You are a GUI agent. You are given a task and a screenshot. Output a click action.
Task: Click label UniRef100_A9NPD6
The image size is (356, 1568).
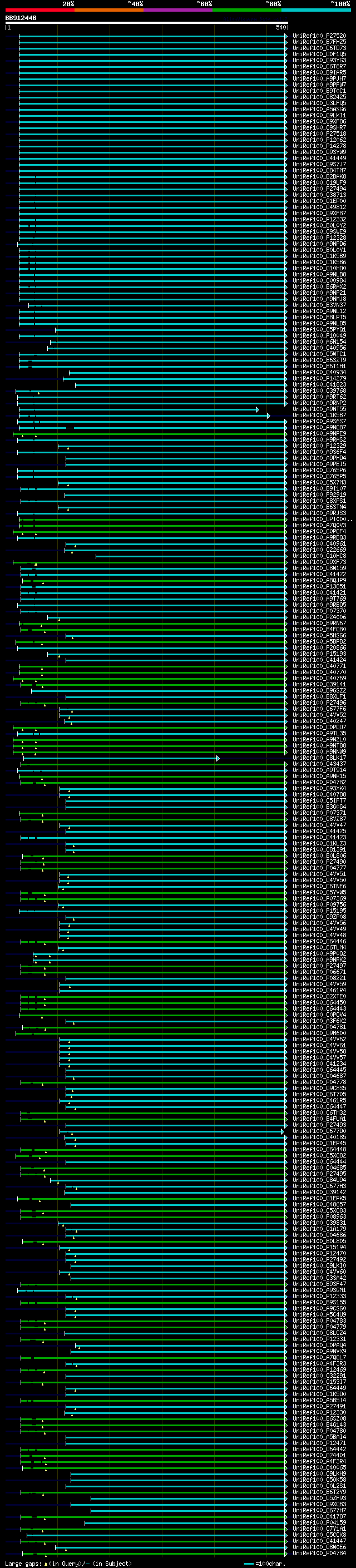(x=319, y=244)
